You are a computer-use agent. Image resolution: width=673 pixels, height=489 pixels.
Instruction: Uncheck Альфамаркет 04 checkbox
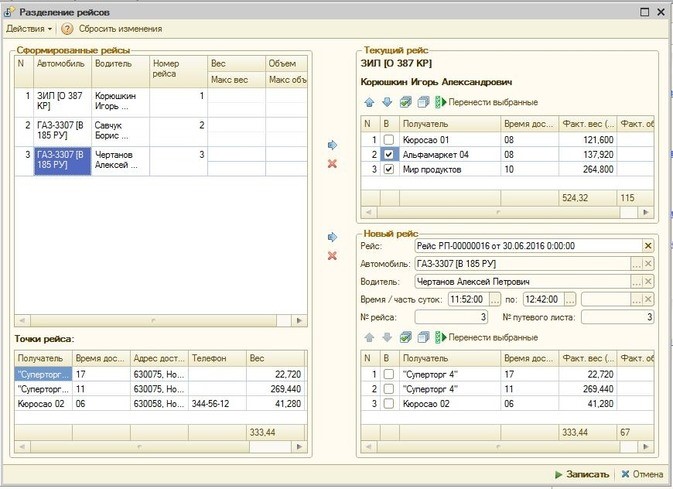tap(389, 155)
